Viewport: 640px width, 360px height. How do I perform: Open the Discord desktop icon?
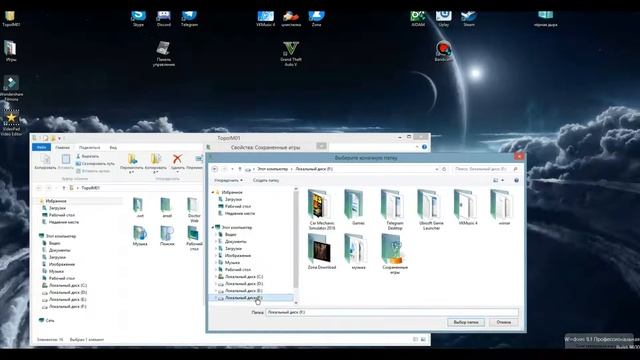click(x=164, y=18)
